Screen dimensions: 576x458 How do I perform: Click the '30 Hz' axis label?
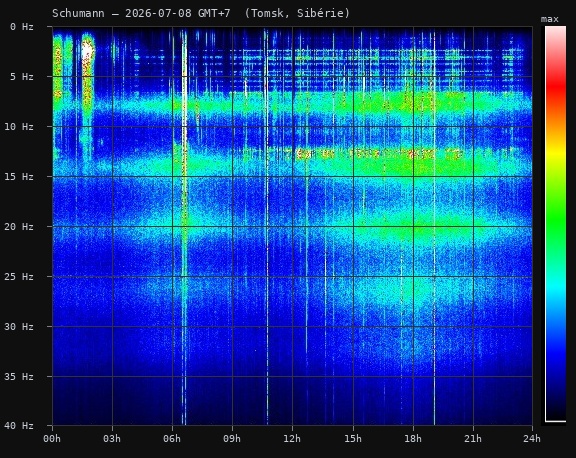19,327
